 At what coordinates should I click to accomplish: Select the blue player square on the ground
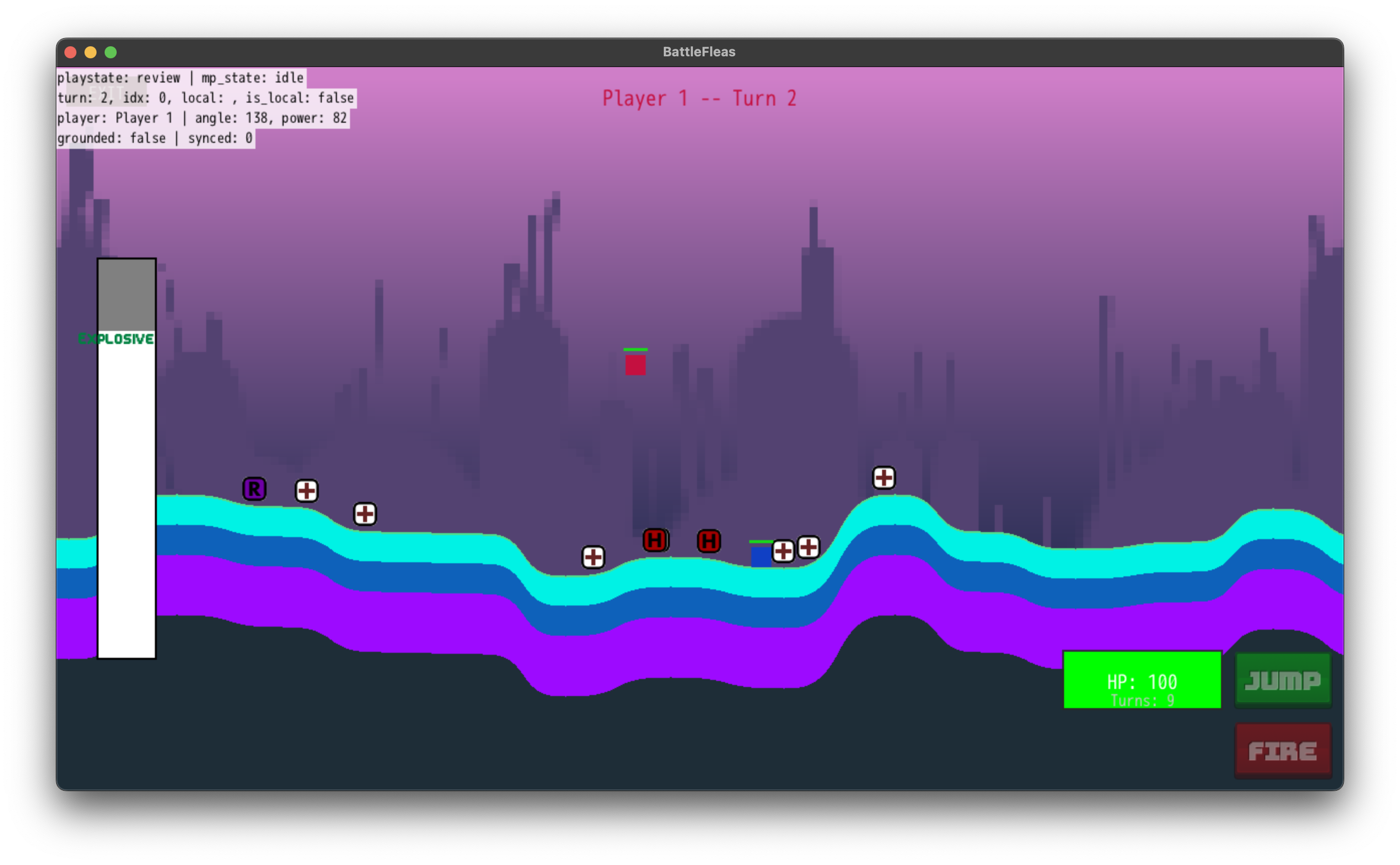pyautogui.click(x=761, y=557)
